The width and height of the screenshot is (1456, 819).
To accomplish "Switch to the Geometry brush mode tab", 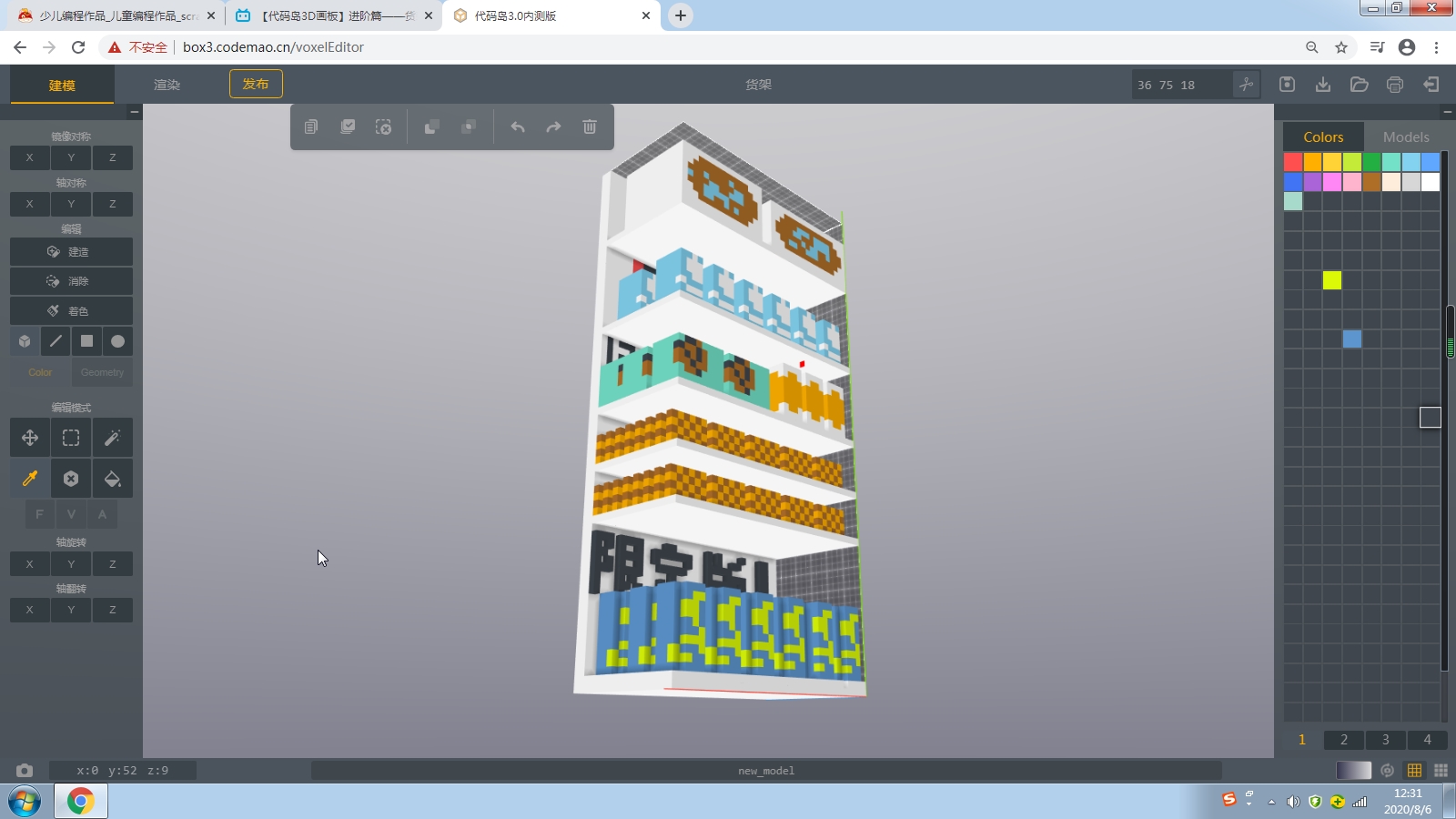I will [x=102, y=372].
